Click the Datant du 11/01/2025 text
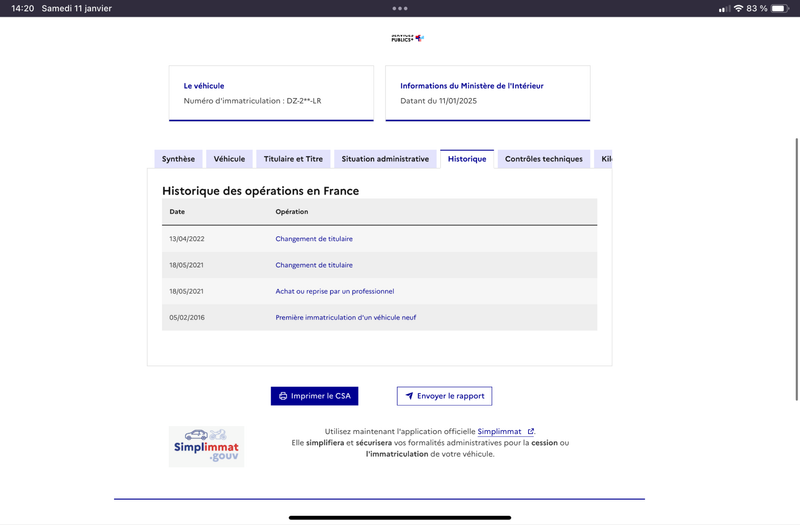The width and height of the screenshot is (800, 525). tap(439, 101)
